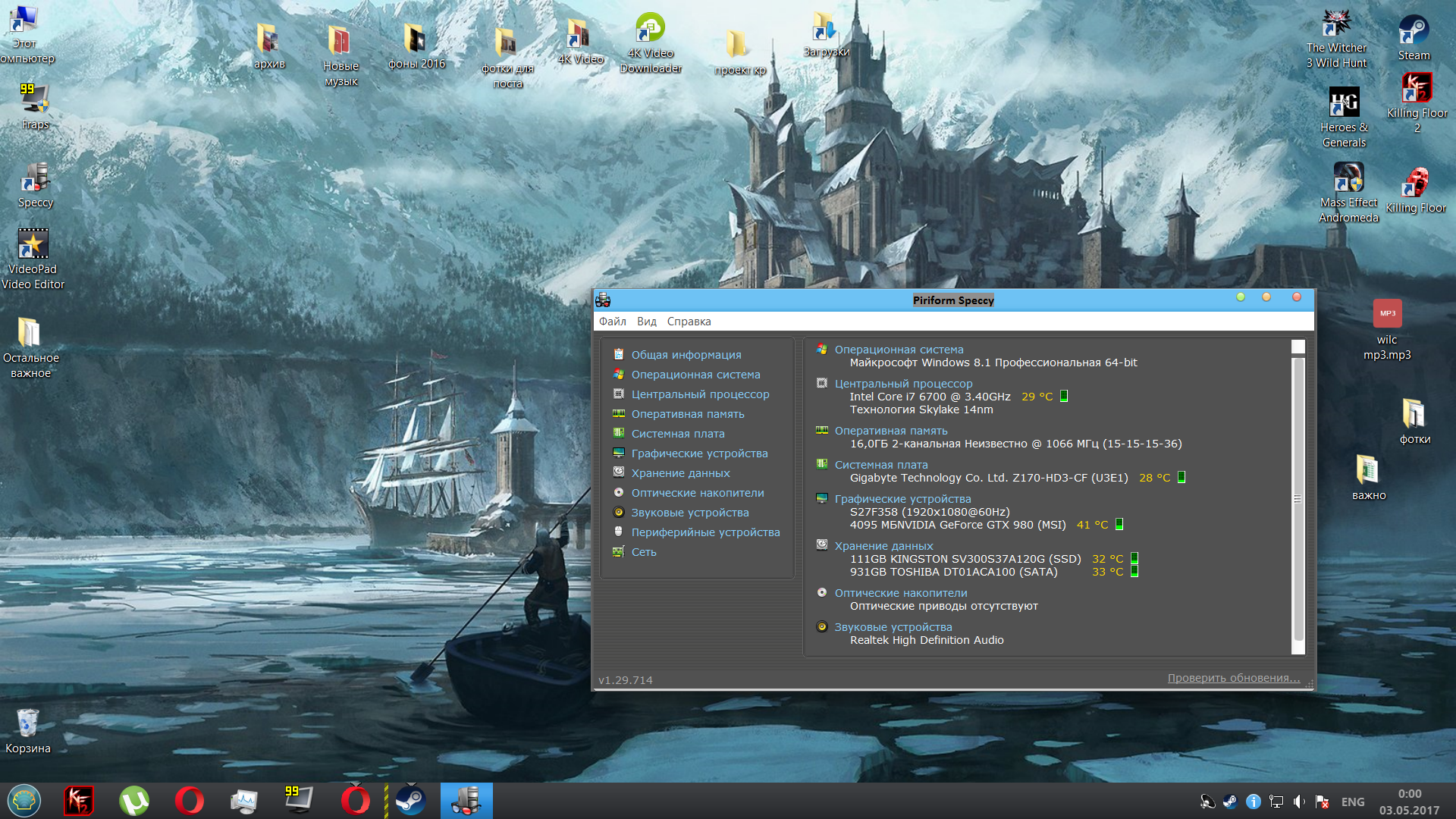The height and width of the screenshot is (819, 1456).
Task: Click the volume icon in system tray
Action: (1300, 802)
